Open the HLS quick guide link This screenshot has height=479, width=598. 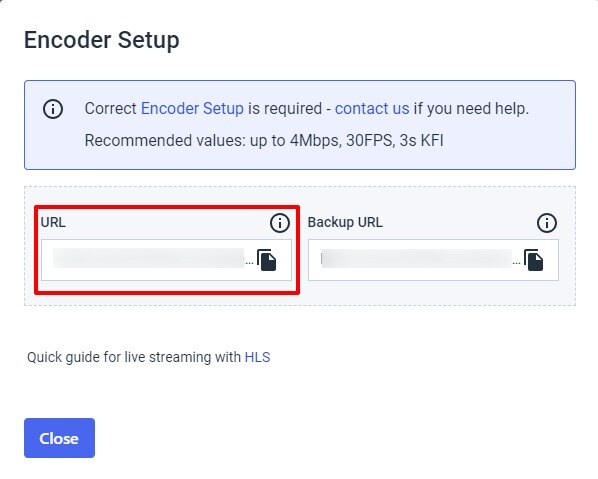(x=257, y=357)
